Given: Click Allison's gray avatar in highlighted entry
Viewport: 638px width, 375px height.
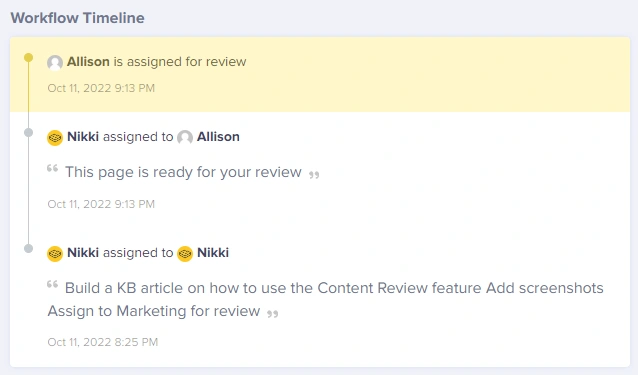Looking at the screenshot, I should click(x=55, y=63).
